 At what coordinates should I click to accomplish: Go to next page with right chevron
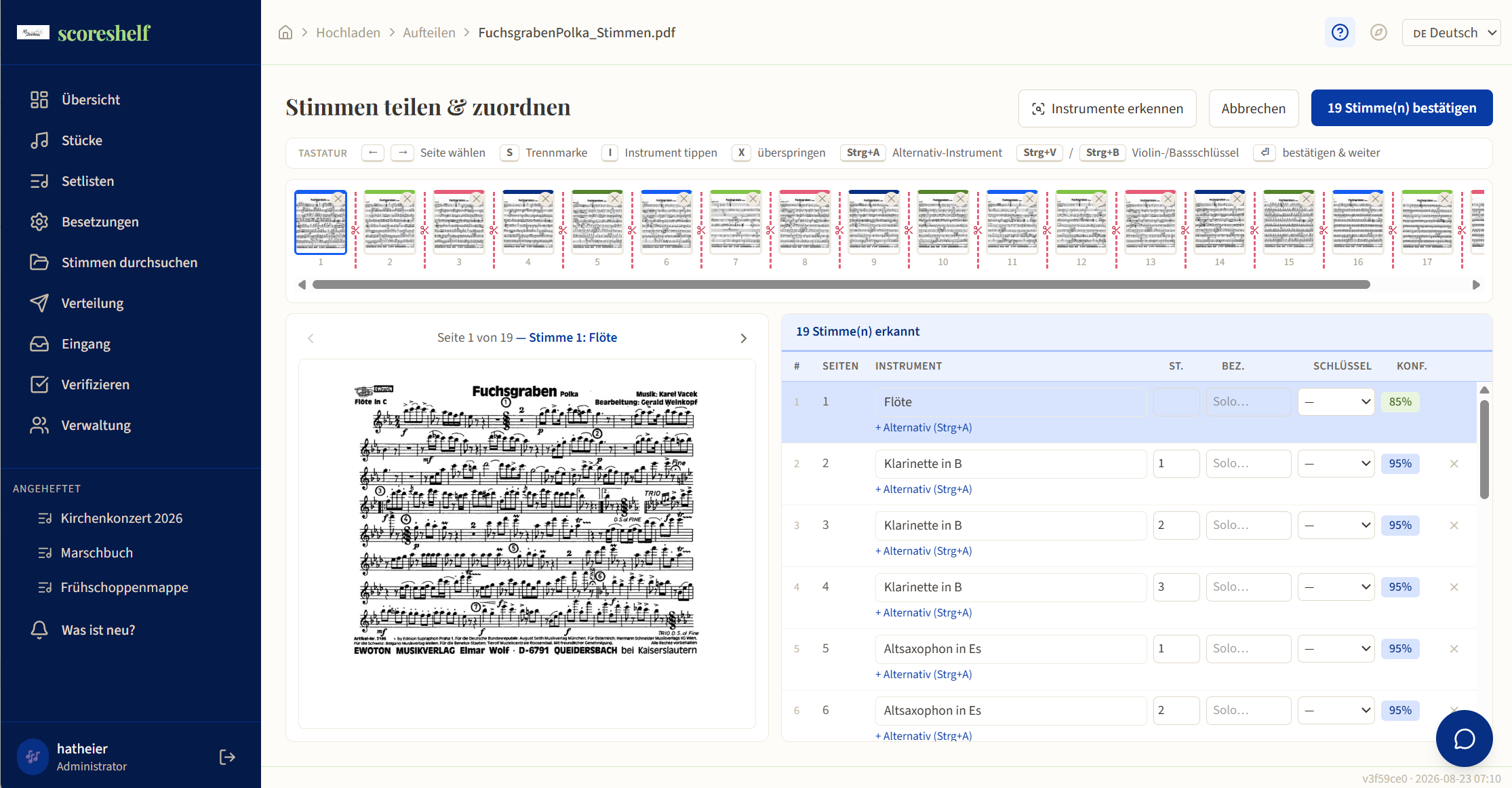tap(743, 338)
